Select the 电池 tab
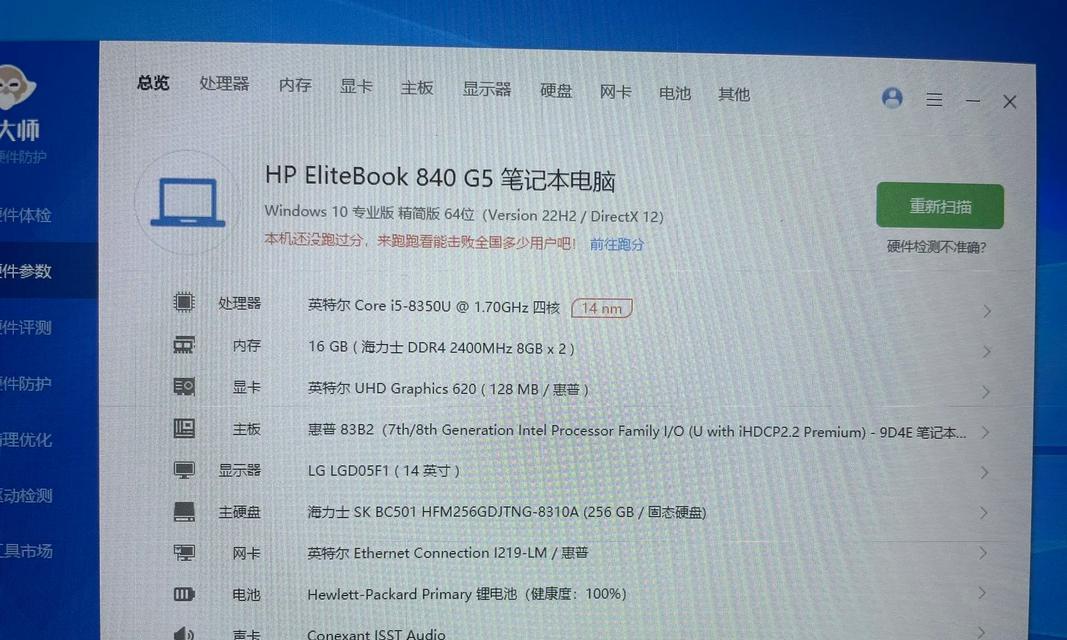This screenshot has height=640, width=1067. [x=674, y=93]
